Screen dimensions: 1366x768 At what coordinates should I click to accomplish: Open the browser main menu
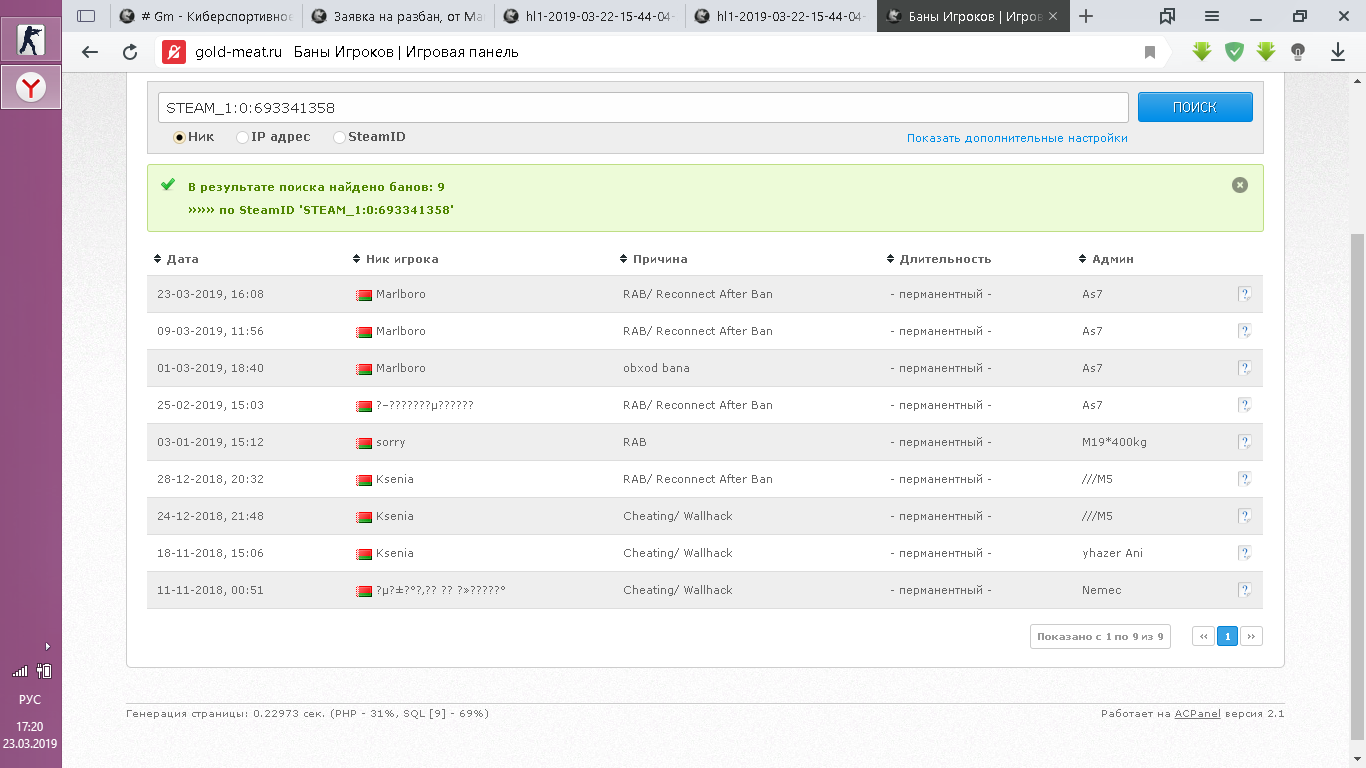(1212, 16)
